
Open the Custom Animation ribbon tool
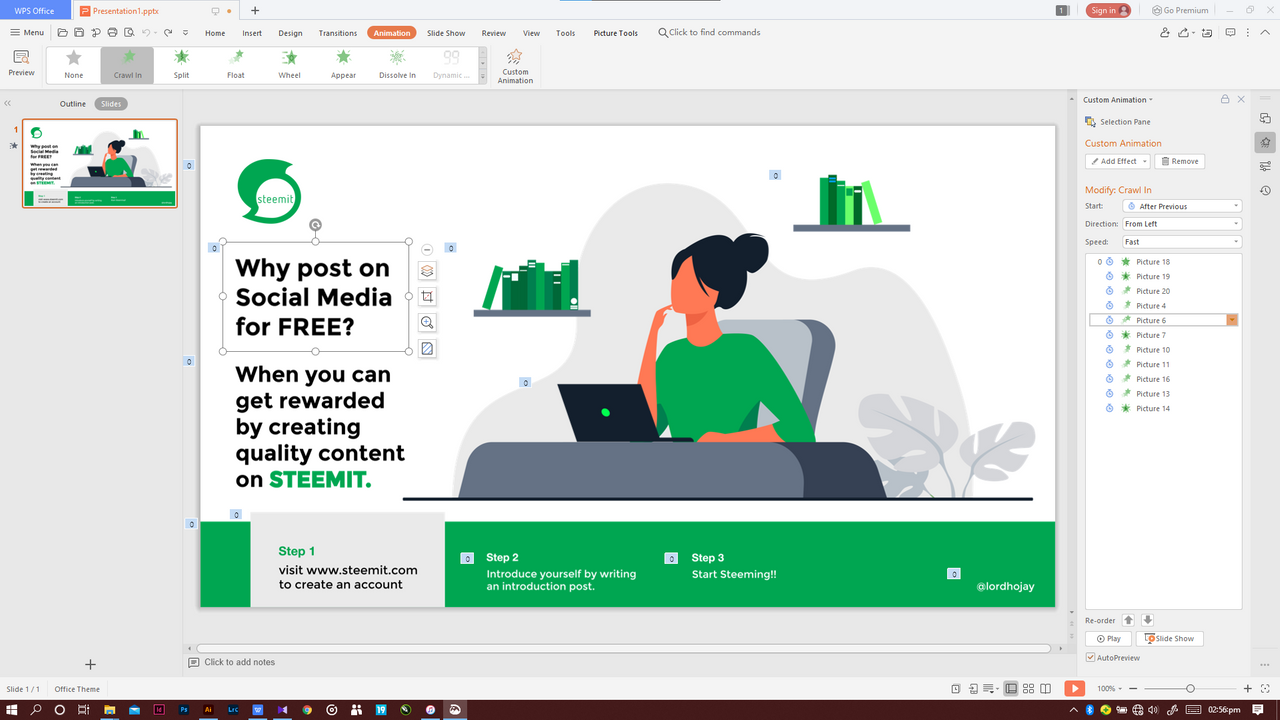pos(515,66)
